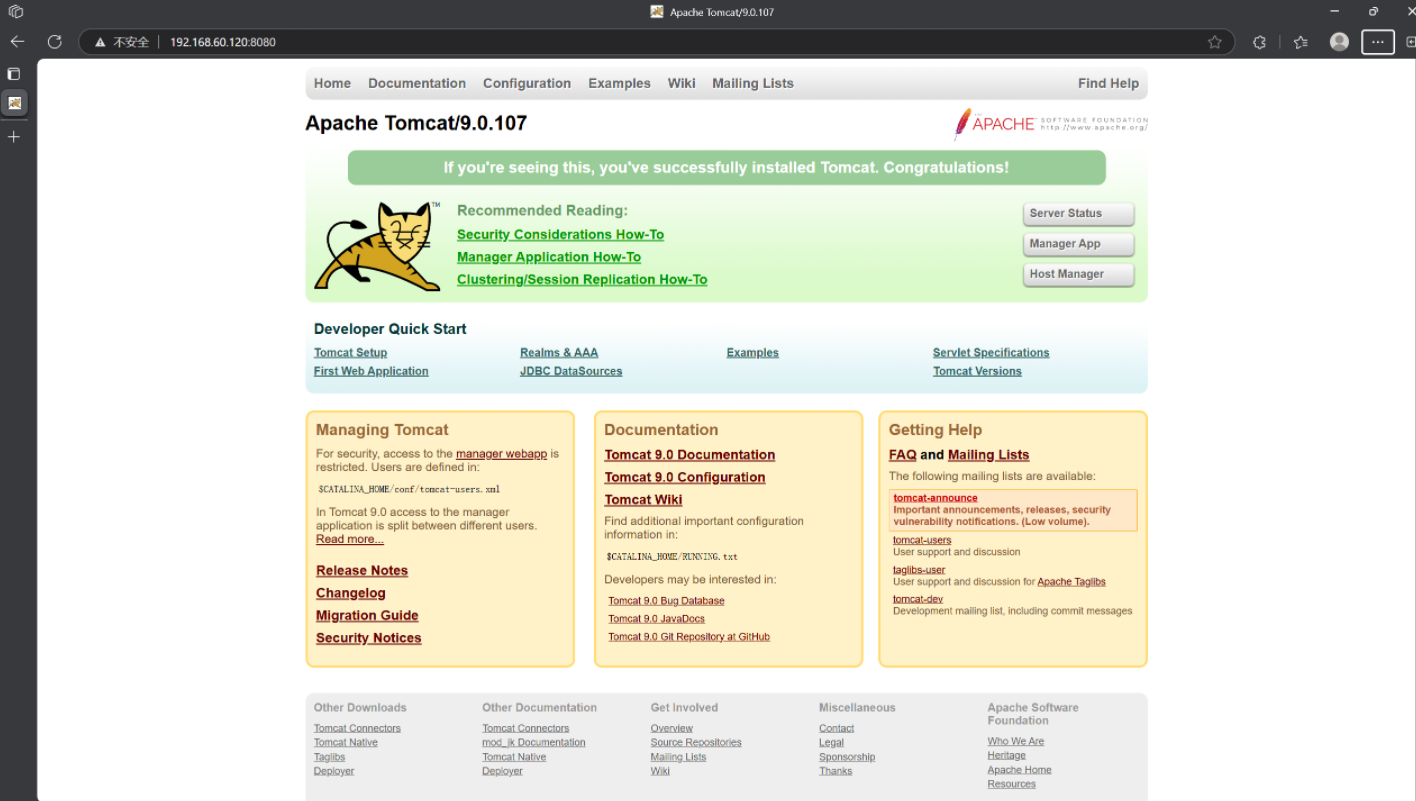Open Tomcat 9.0 Configuration link

[685, 478]
